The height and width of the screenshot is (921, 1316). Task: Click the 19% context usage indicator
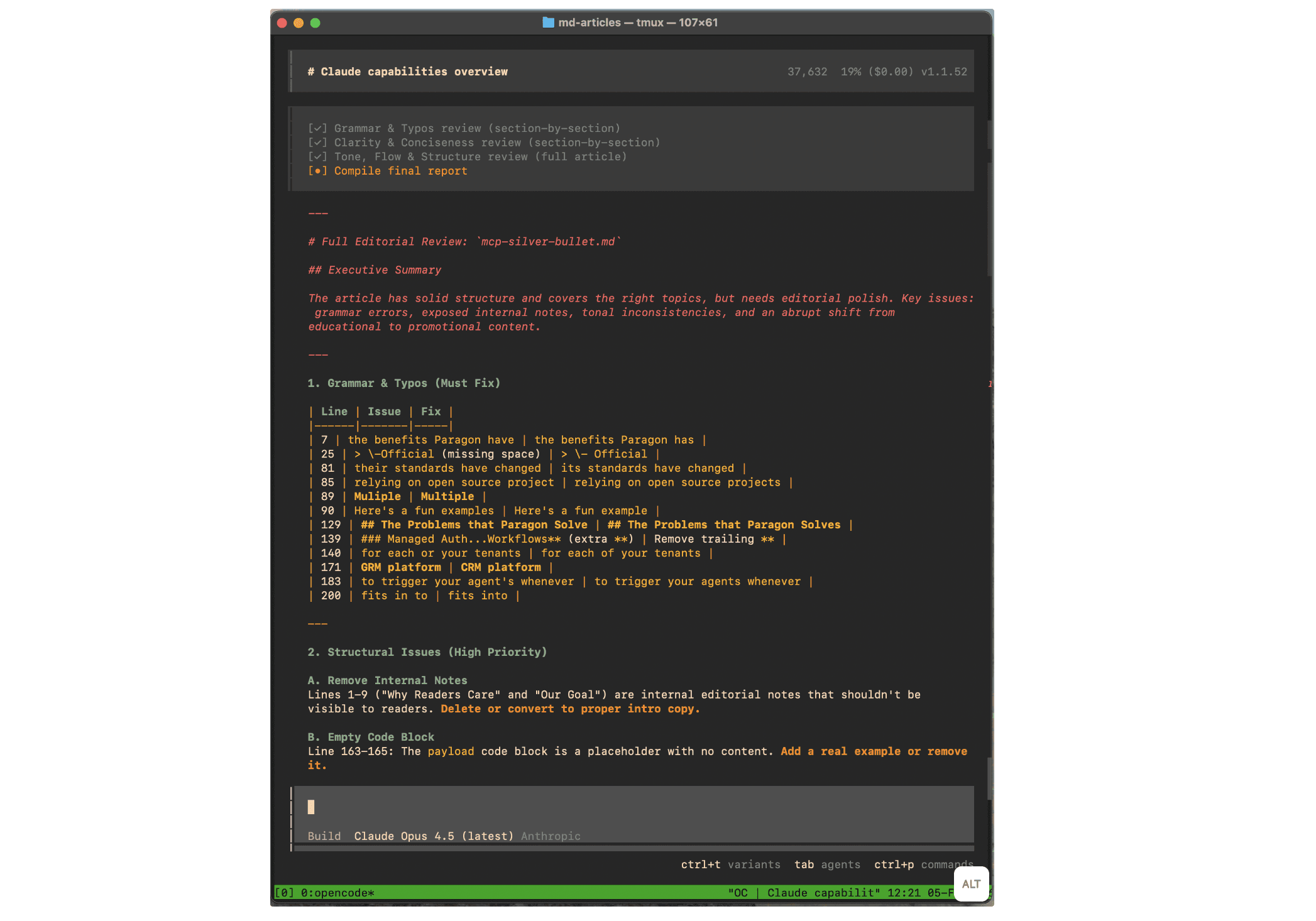pyautogui.click(x=851, y=72)
